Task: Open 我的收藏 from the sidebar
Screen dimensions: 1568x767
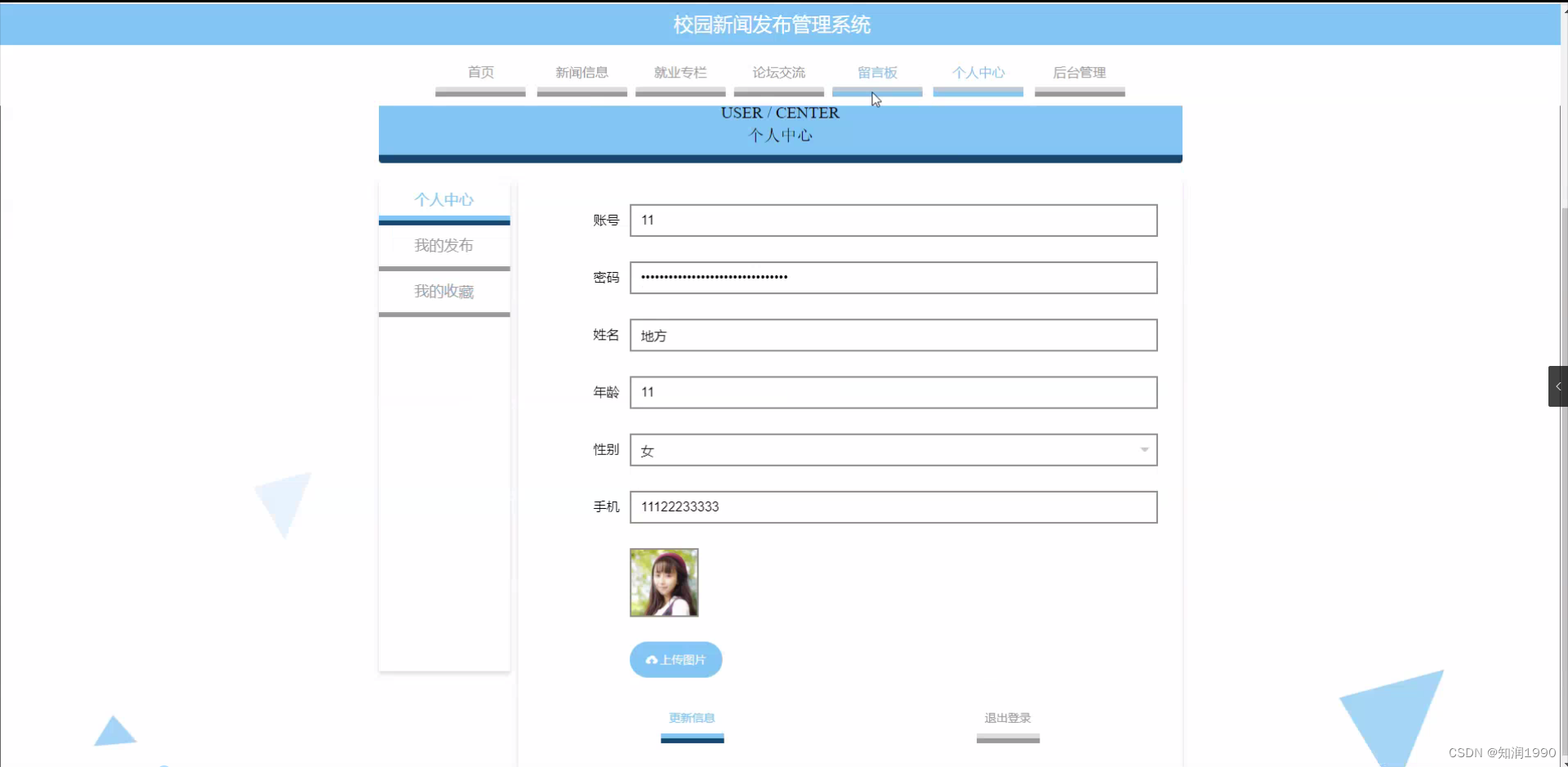Action: pyautogui.click(x=444, y=291)
